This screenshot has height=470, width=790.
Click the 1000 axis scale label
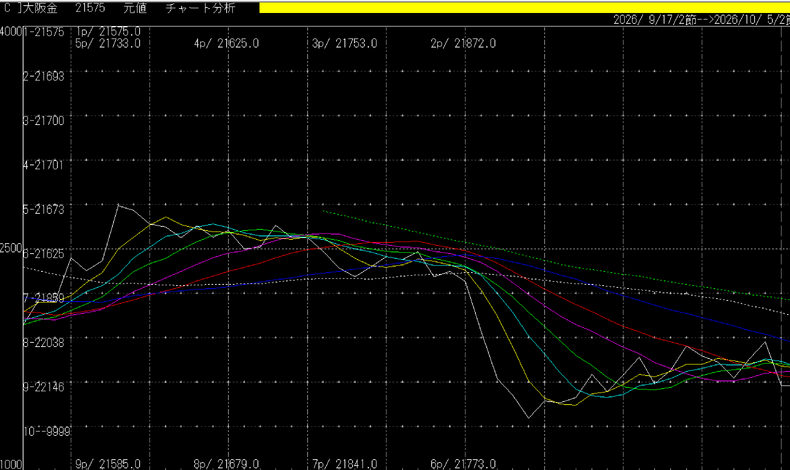coord(11,464)
